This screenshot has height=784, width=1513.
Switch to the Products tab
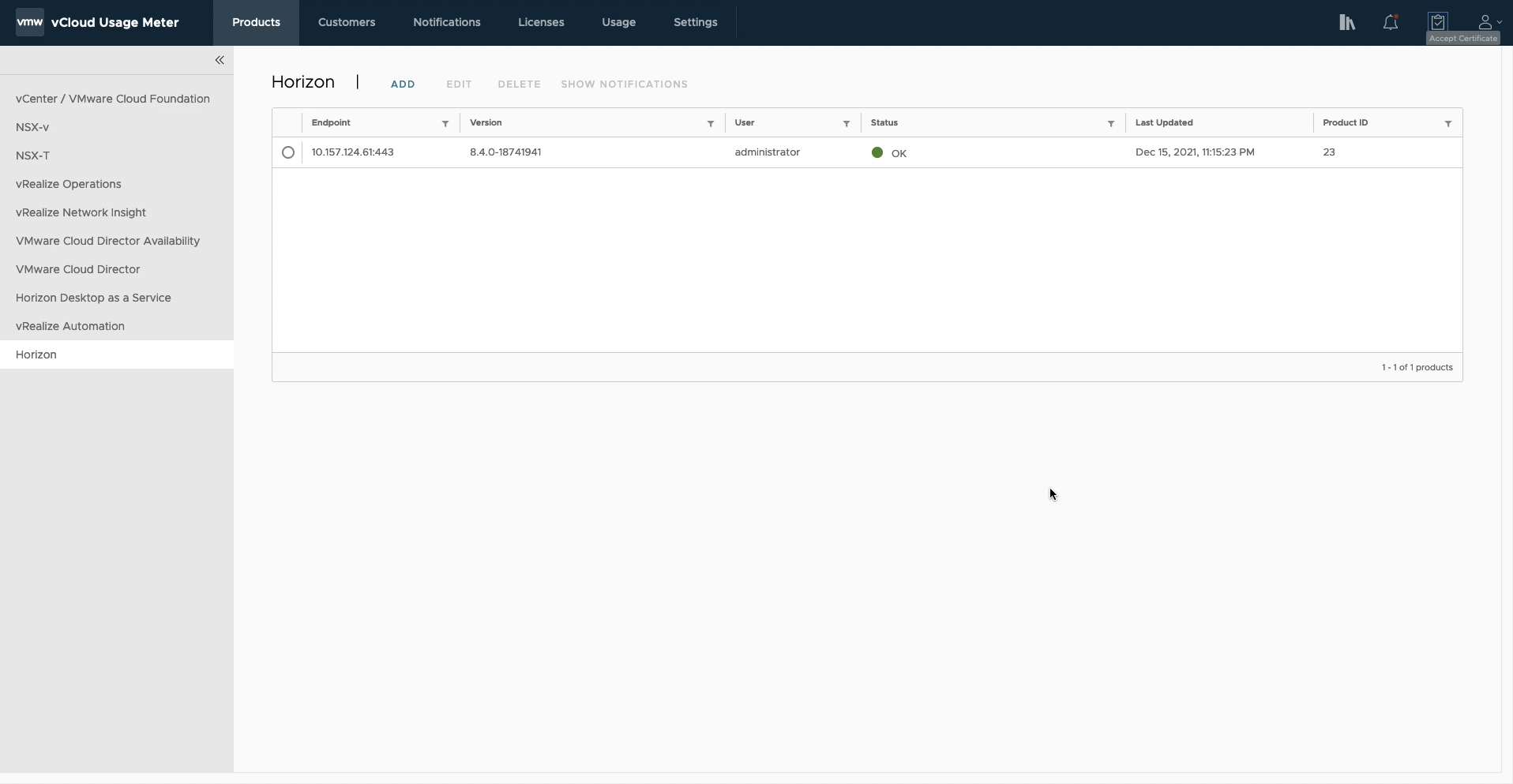pyautogui.click(x=256, y=22)
